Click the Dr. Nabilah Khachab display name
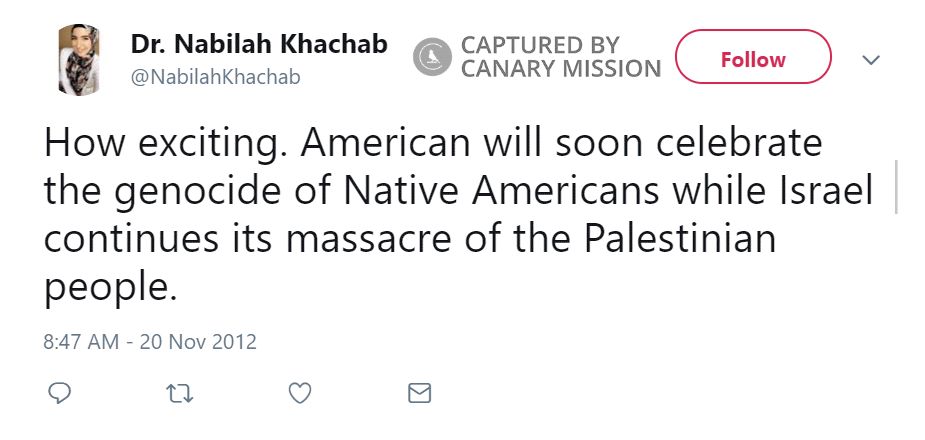Image resolution: width=925 pixels, height=440 pixels. point(259,45)
